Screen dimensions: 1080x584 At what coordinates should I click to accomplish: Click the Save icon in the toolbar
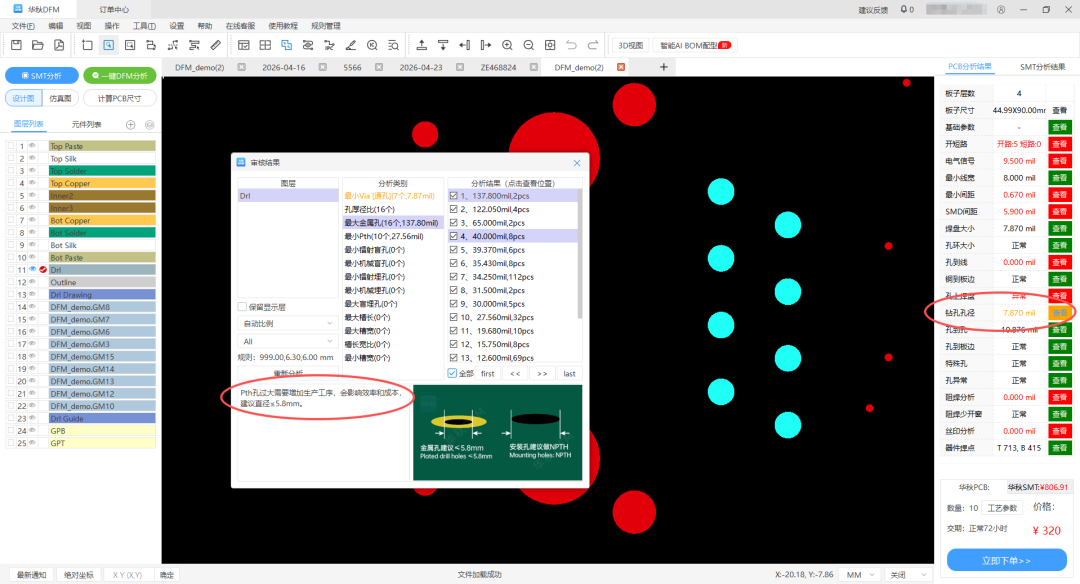click(14, 45)
